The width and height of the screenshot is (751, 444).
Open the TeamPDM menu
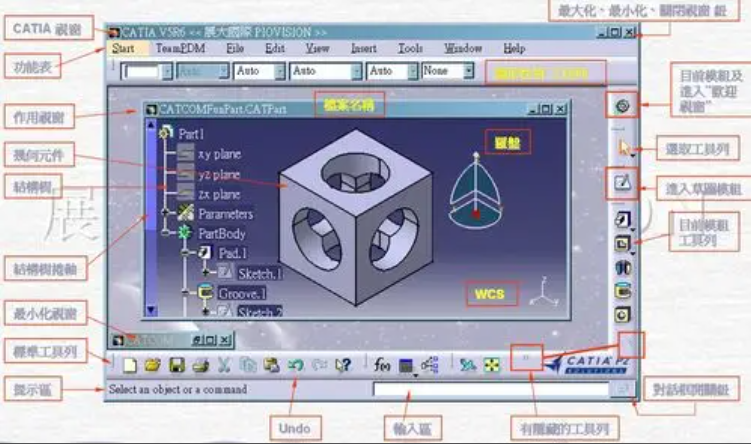tap(181, 48)
